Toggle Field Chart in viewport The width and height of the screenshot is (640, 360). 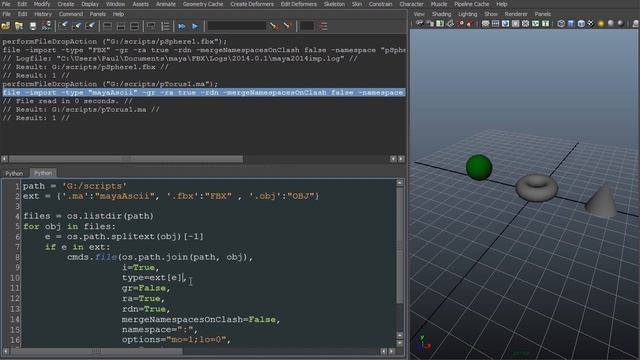click(525, 24)
